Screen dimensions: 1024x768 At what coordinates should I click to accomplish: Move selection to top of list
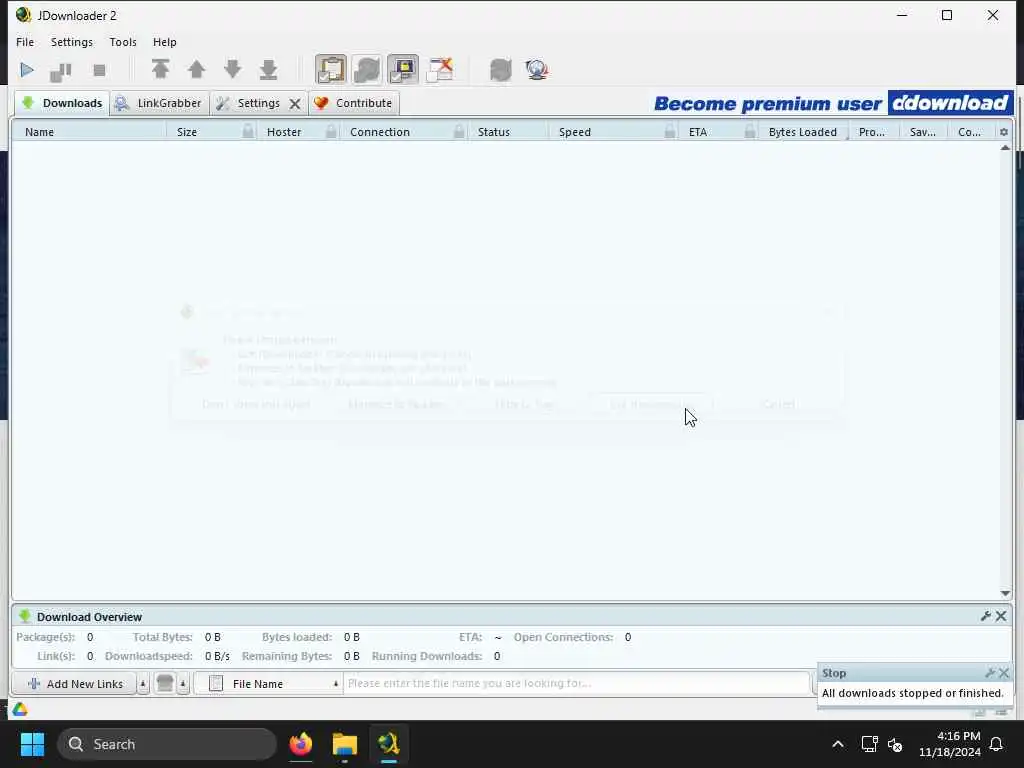160,69
